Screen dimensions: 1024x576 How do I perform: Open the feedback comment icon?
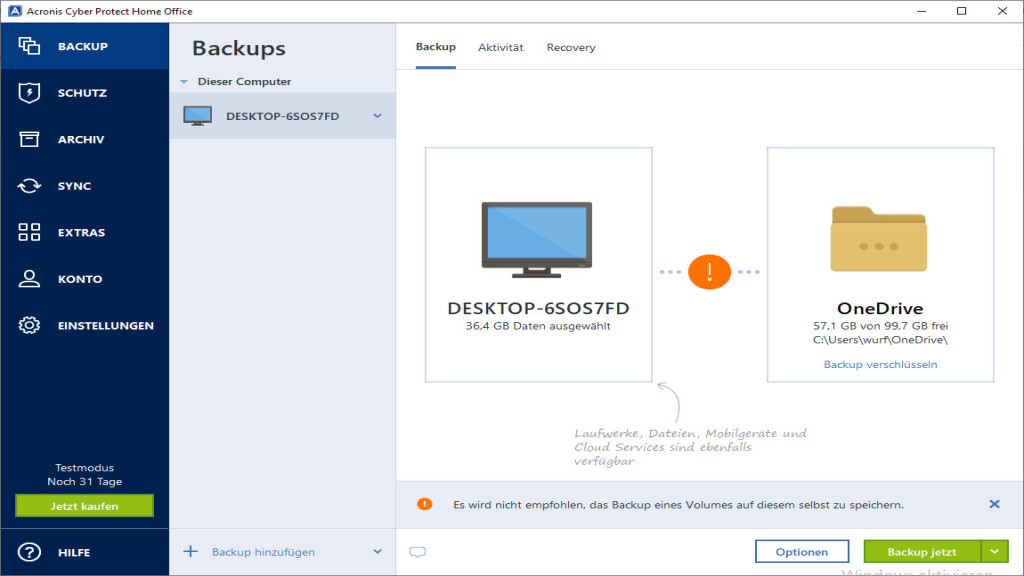[x=417, y=551]
